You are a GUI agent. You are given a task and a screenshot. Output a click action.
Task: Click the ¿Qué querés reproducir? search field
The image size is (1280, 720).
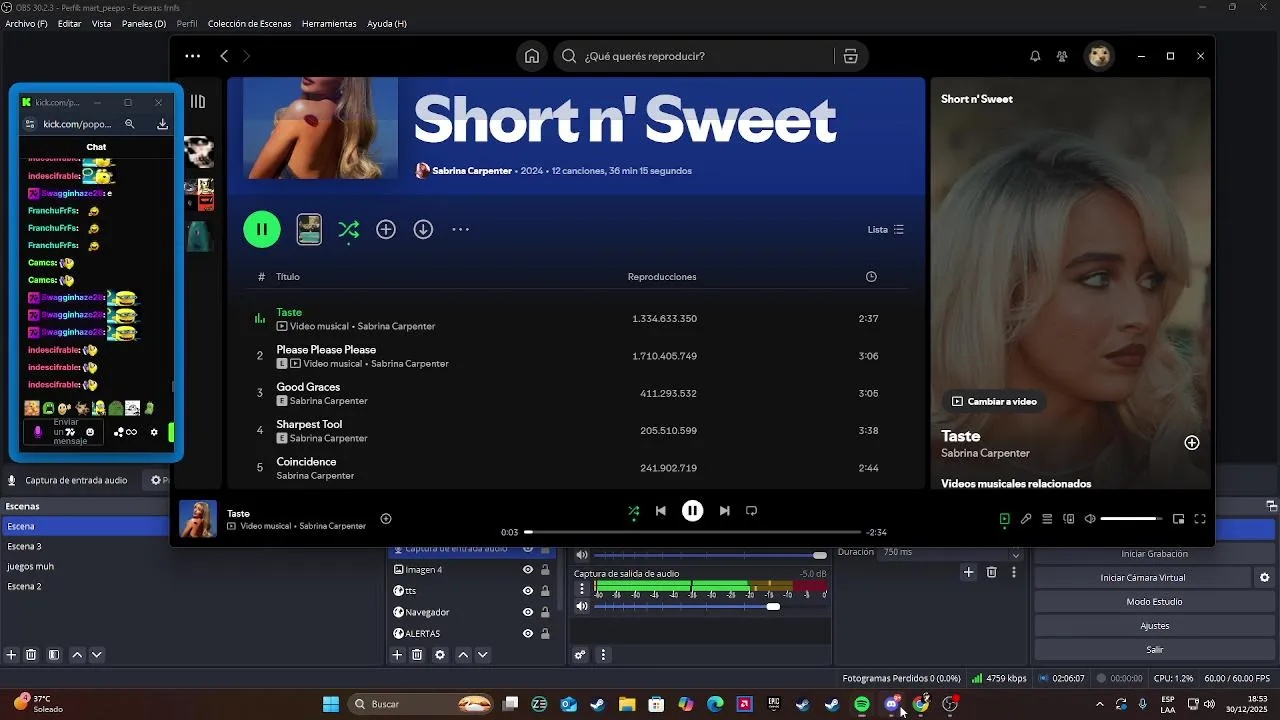[695, 56]
